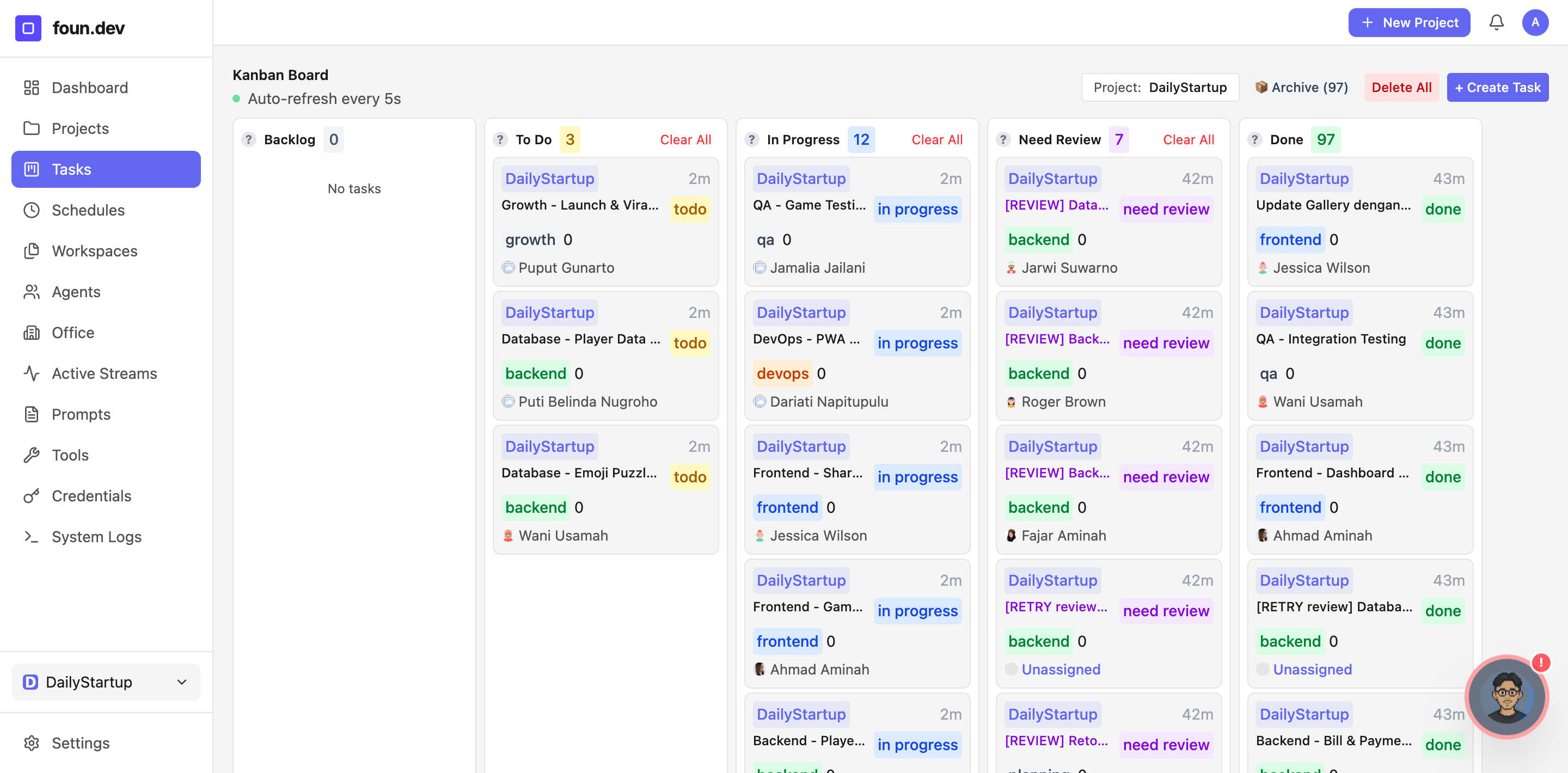Select the Tasks sidebar item
The image size is (1568, 773).
coord(106,169)
